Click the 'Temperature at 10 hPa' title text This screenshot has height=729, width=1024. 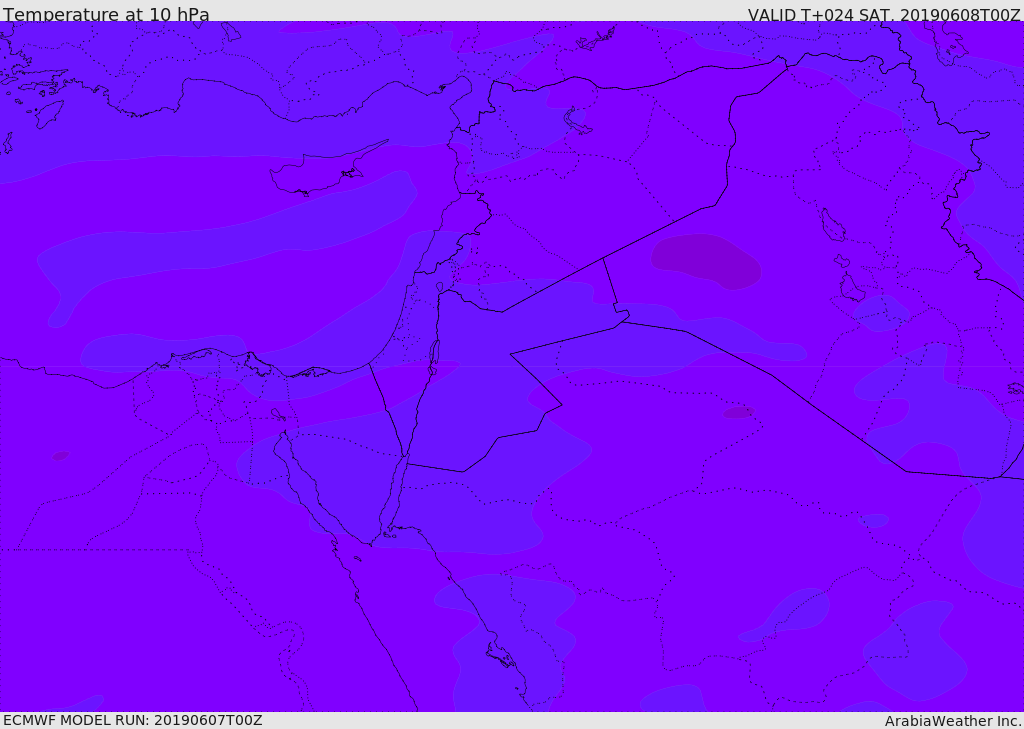(x=106, y=14)
